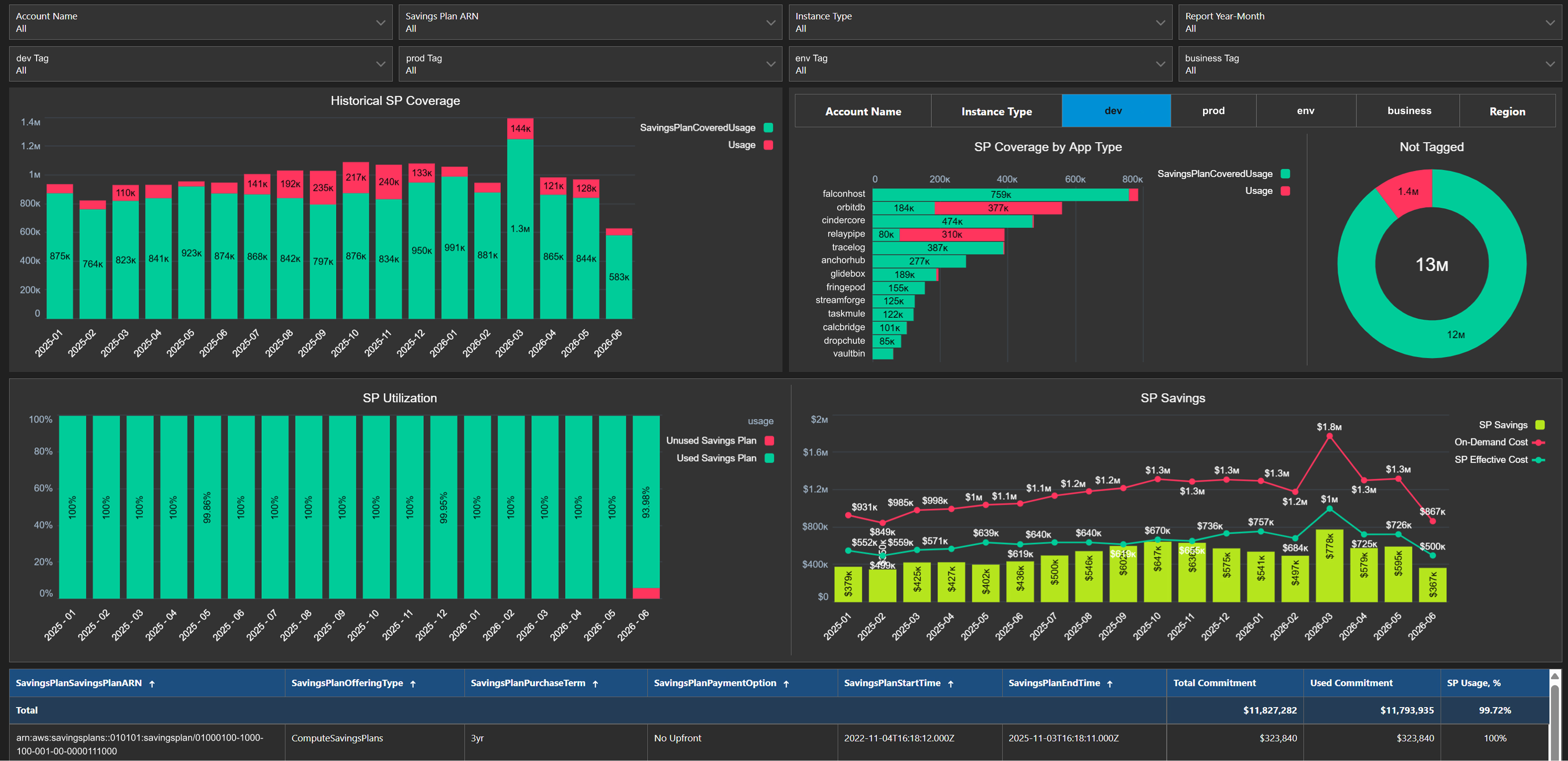Open the Report Year-Month filter dropdown

click(x=1369, y=22)
